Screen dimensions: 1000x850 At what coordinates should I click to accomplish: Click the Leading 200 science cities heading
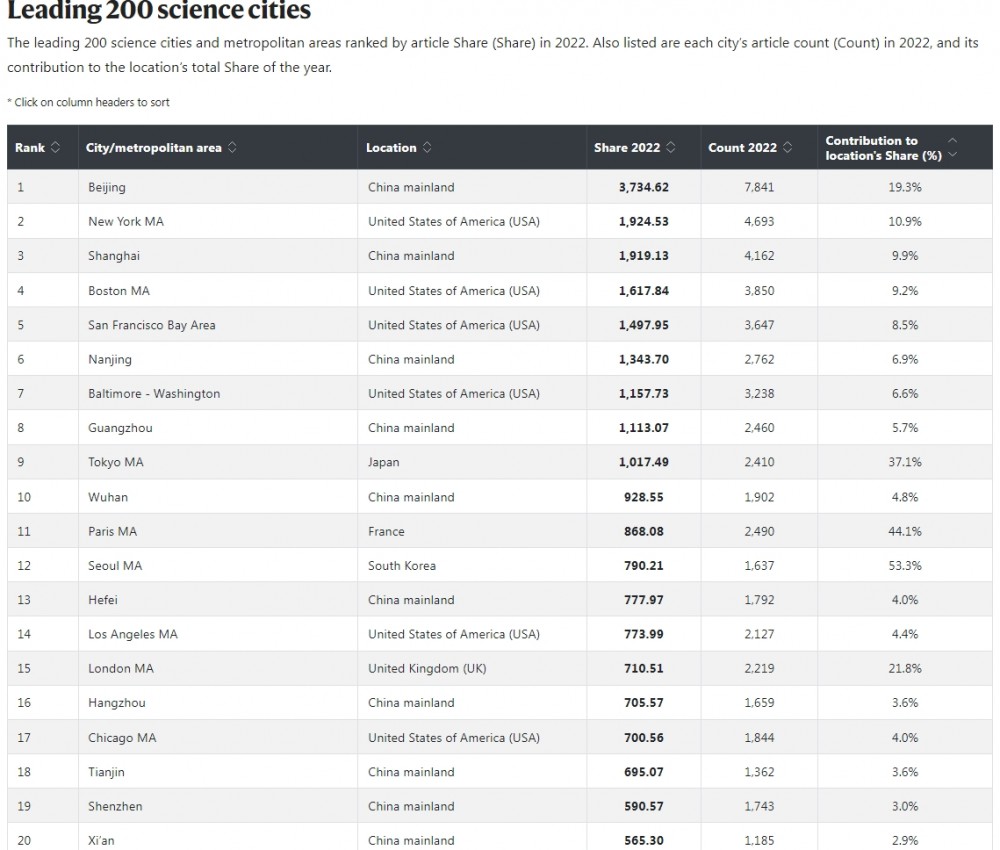tap(159, 12)
